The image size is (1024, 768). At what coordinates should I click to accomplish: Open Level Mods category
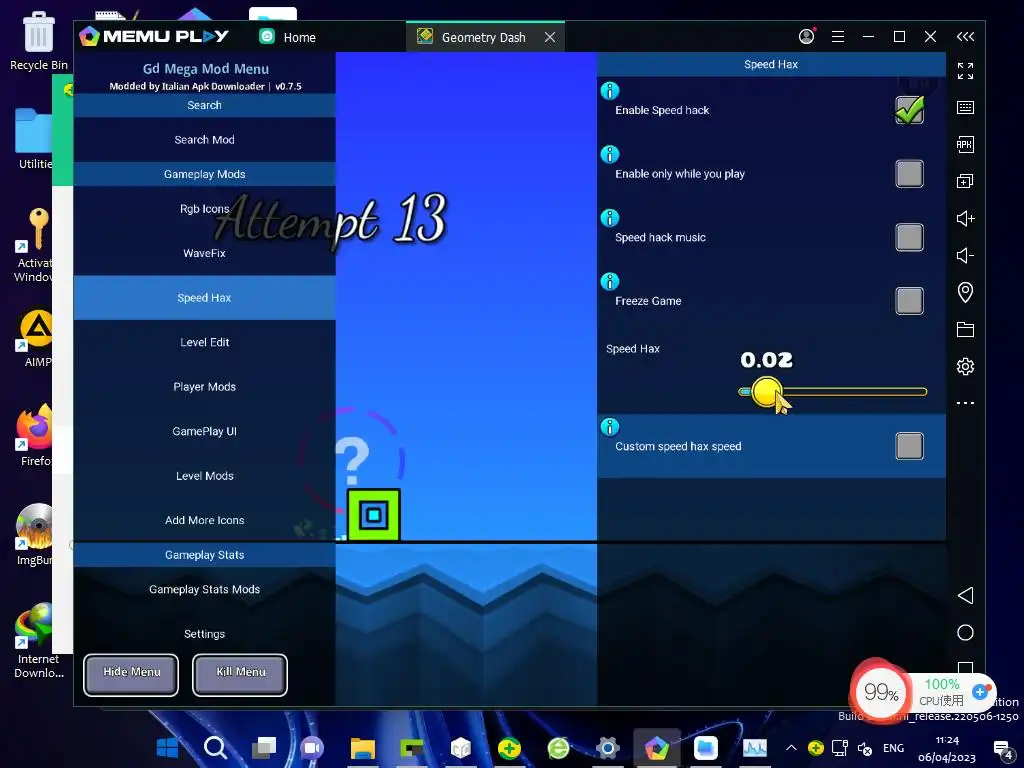tap(204, 475)
